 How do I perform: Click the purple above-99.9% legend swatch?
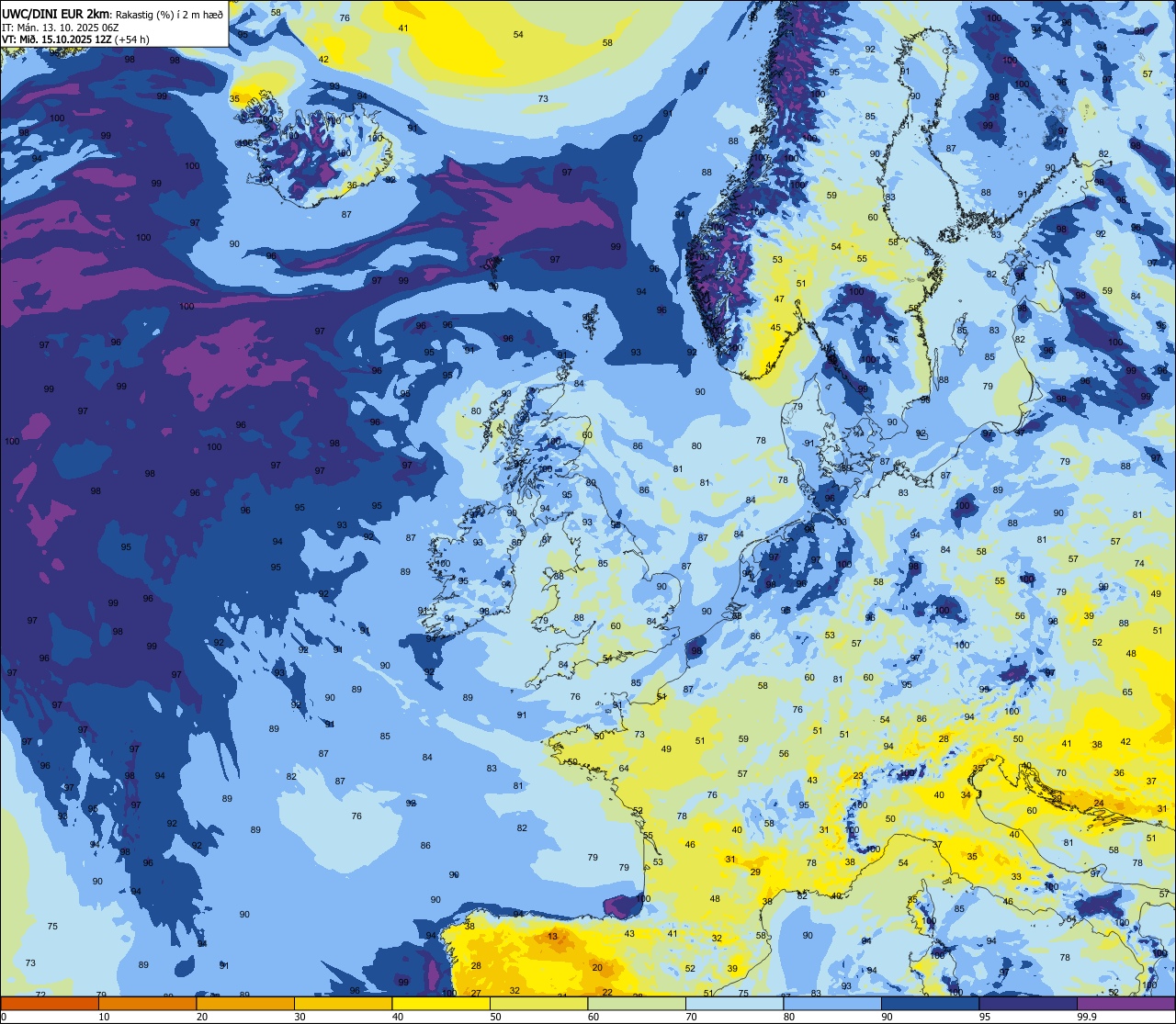1125,1004
